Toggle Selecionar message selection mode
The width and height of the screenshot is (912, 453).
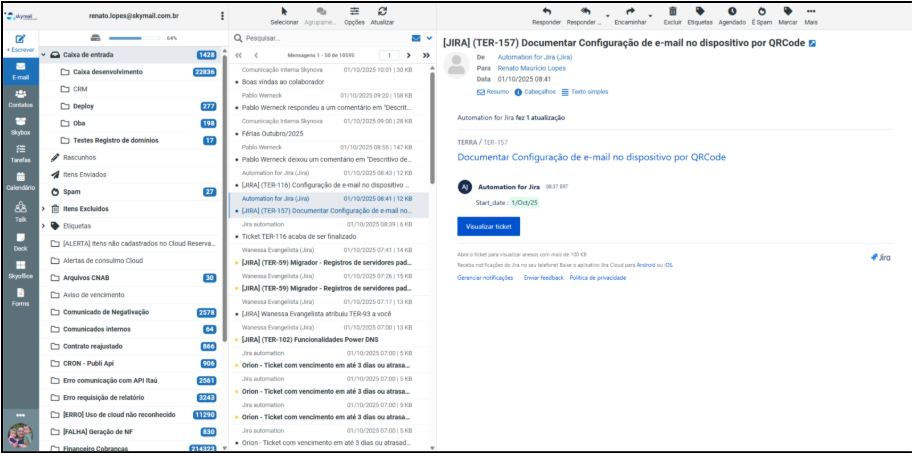(284, 14)
